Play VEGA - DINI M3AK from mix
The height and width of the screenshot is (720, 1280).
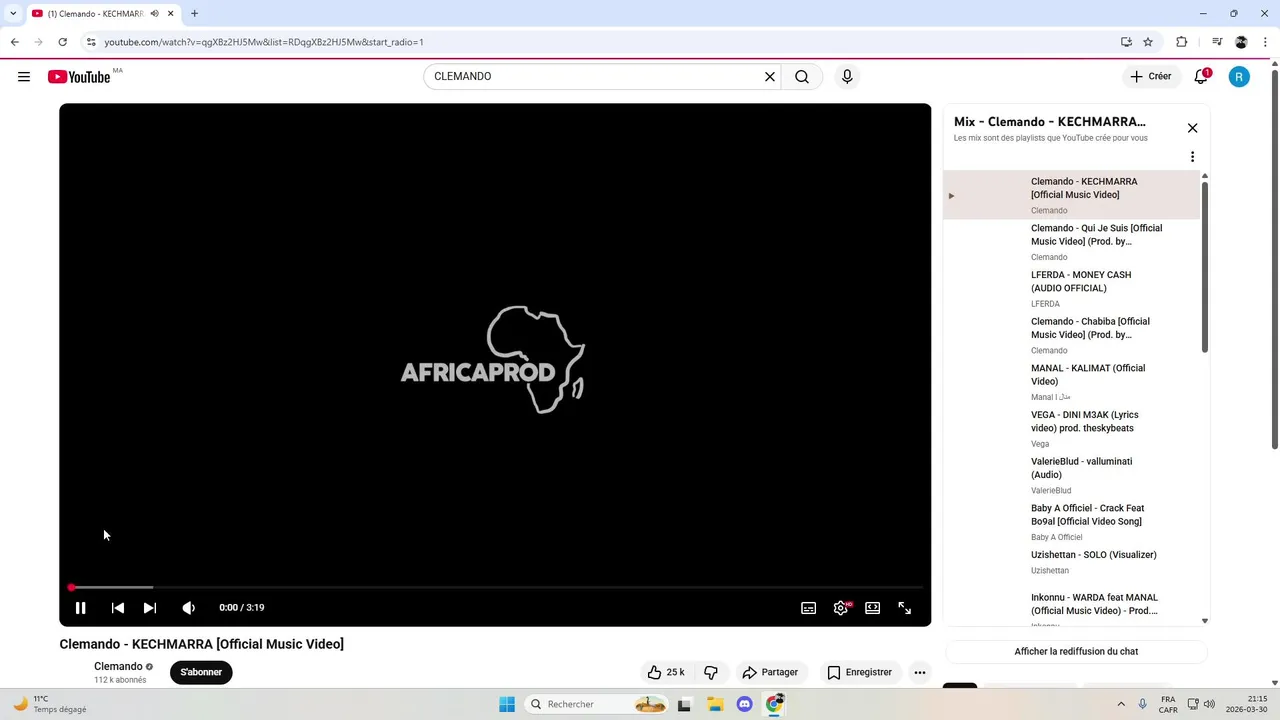click(x=1071, y=429)
